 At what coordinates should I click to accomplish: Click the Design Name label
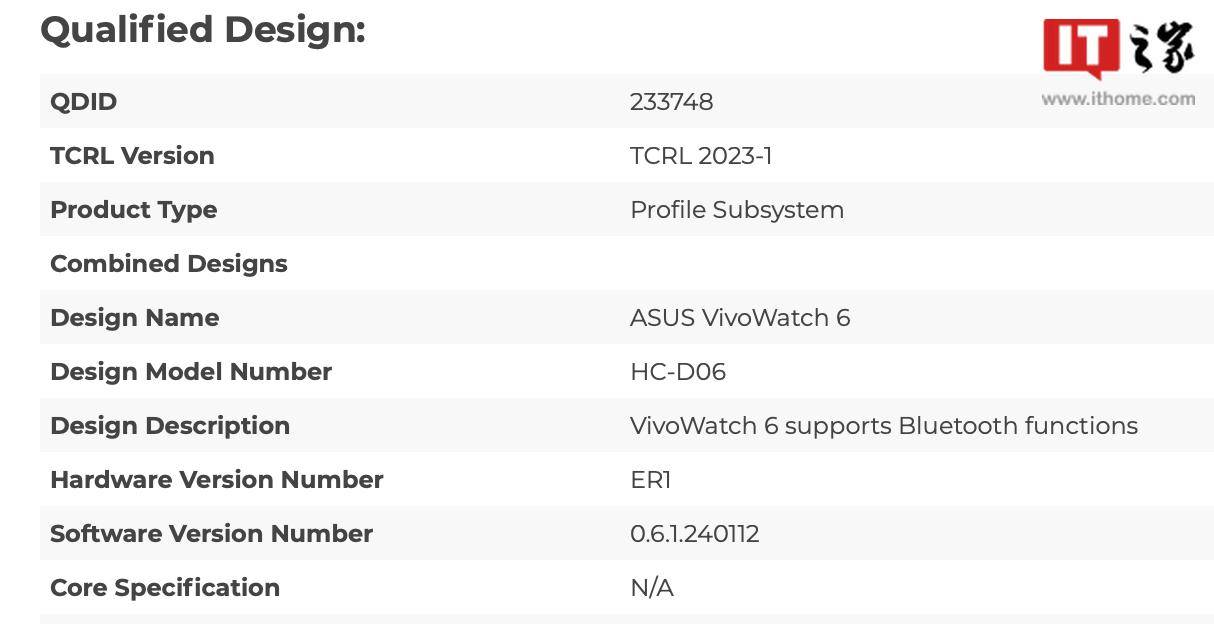(135, 318)
